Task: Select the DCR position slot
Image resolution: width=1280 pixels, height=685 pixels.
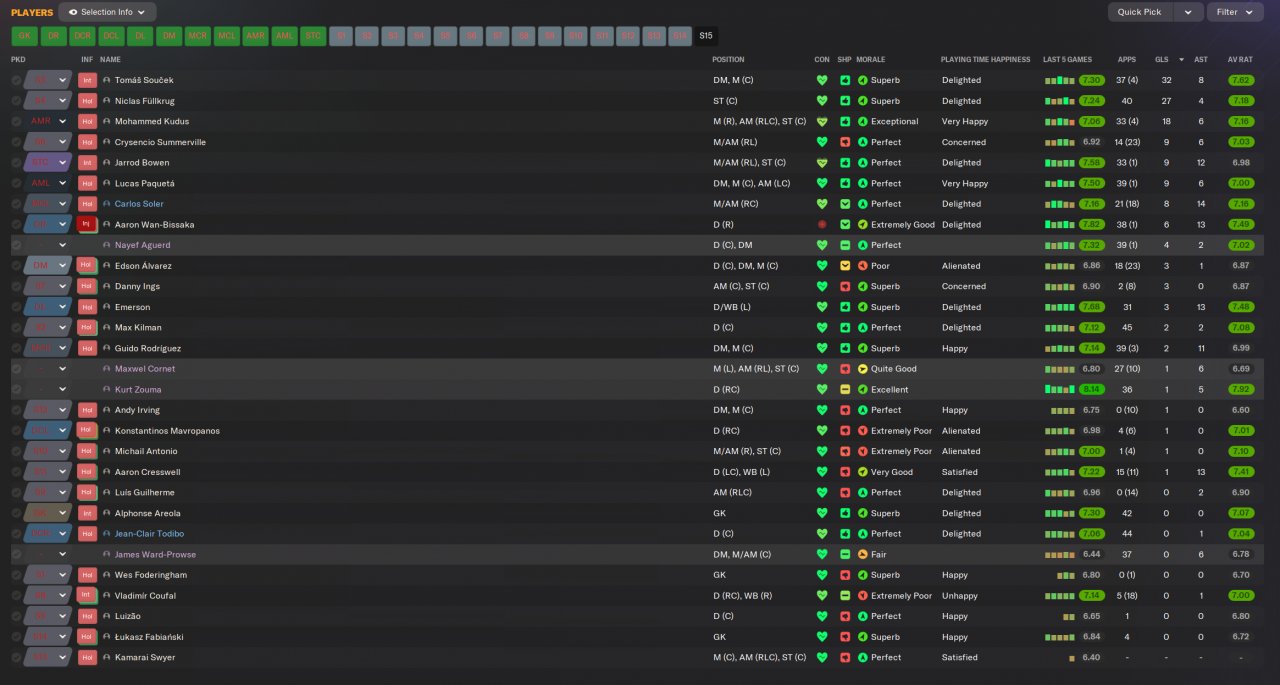Action: [82, 36]
